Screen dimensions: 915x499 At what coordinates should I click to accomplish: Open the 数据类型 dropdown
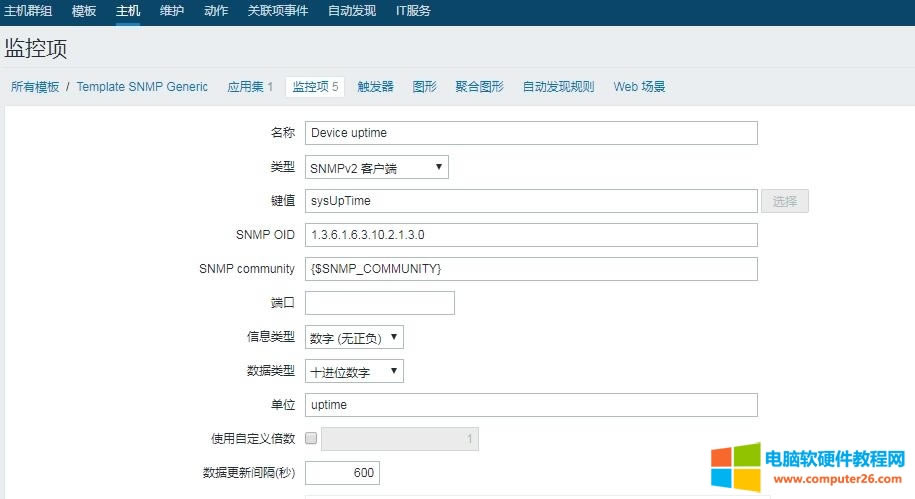click(354, 371)
